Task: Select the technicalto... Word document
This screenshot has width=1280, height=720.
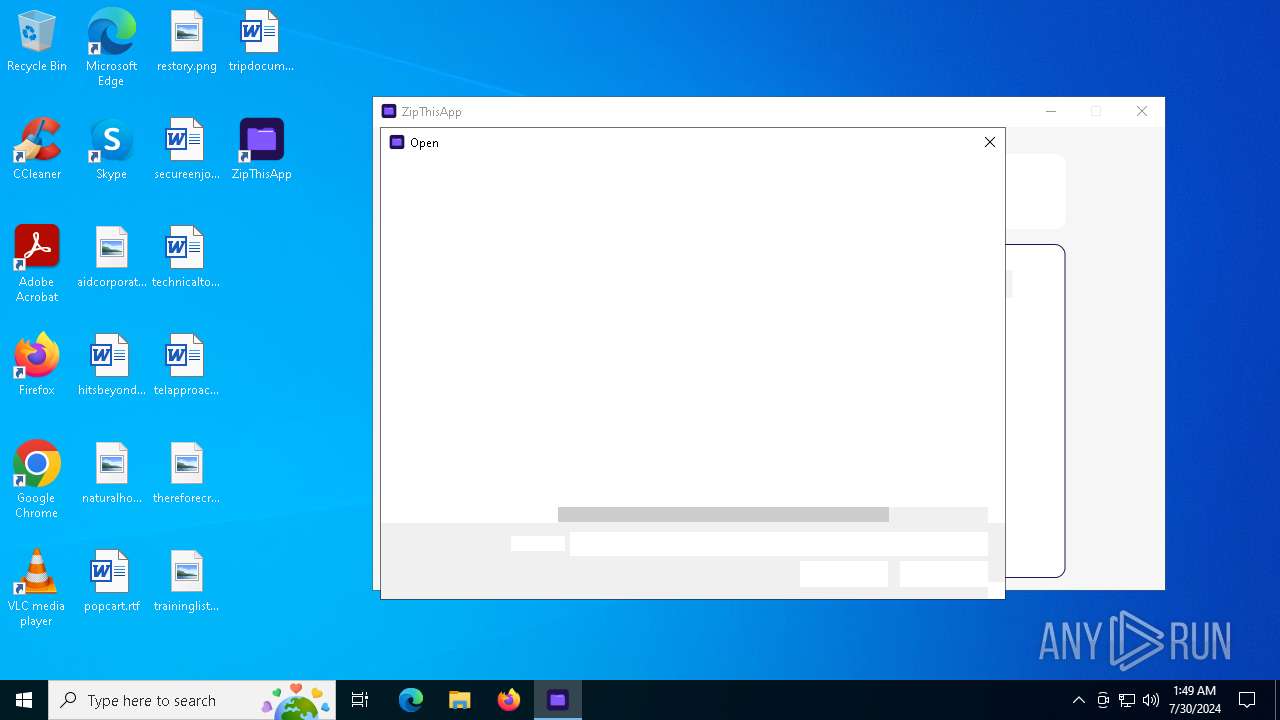Action: tap(186, 258)
